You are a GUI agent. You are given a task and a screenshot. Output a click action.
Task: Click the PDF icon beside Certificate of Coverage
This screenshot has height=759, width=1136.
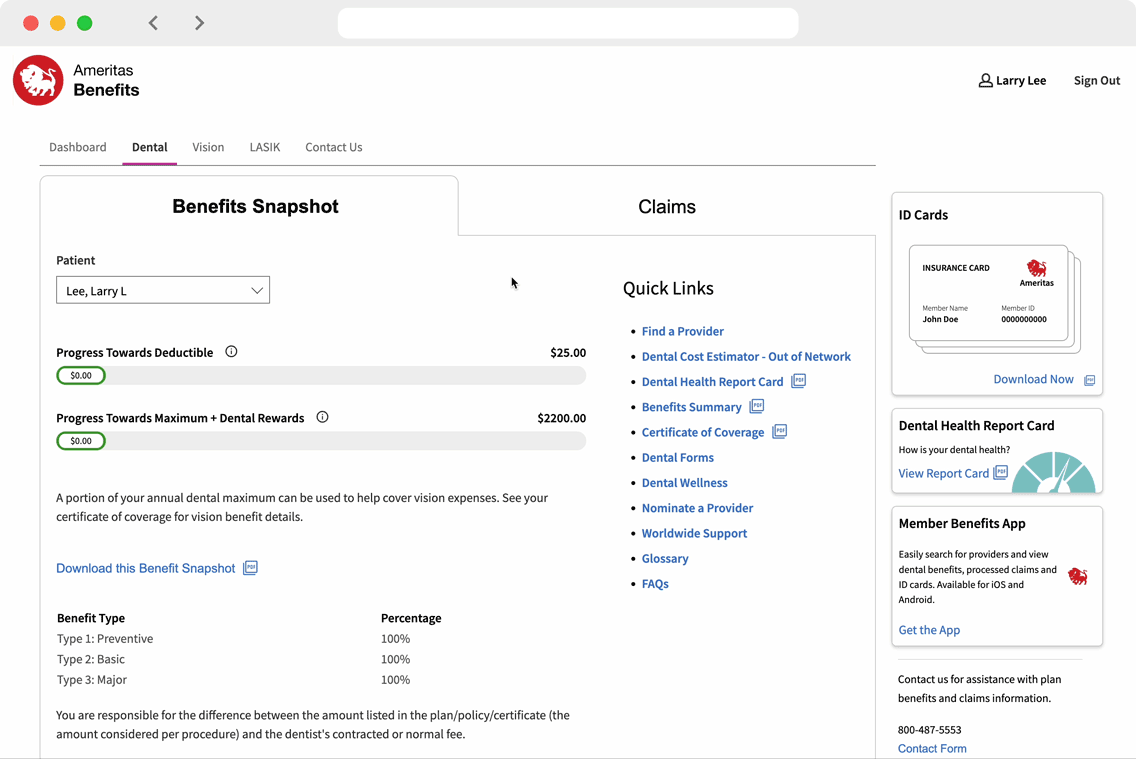coord(779,431)
